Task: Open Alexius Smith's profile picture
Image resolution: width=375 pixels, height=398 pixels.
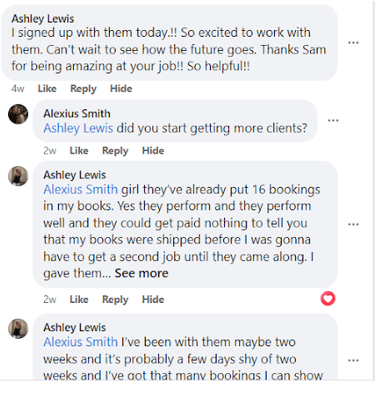Action: point(18,114)
